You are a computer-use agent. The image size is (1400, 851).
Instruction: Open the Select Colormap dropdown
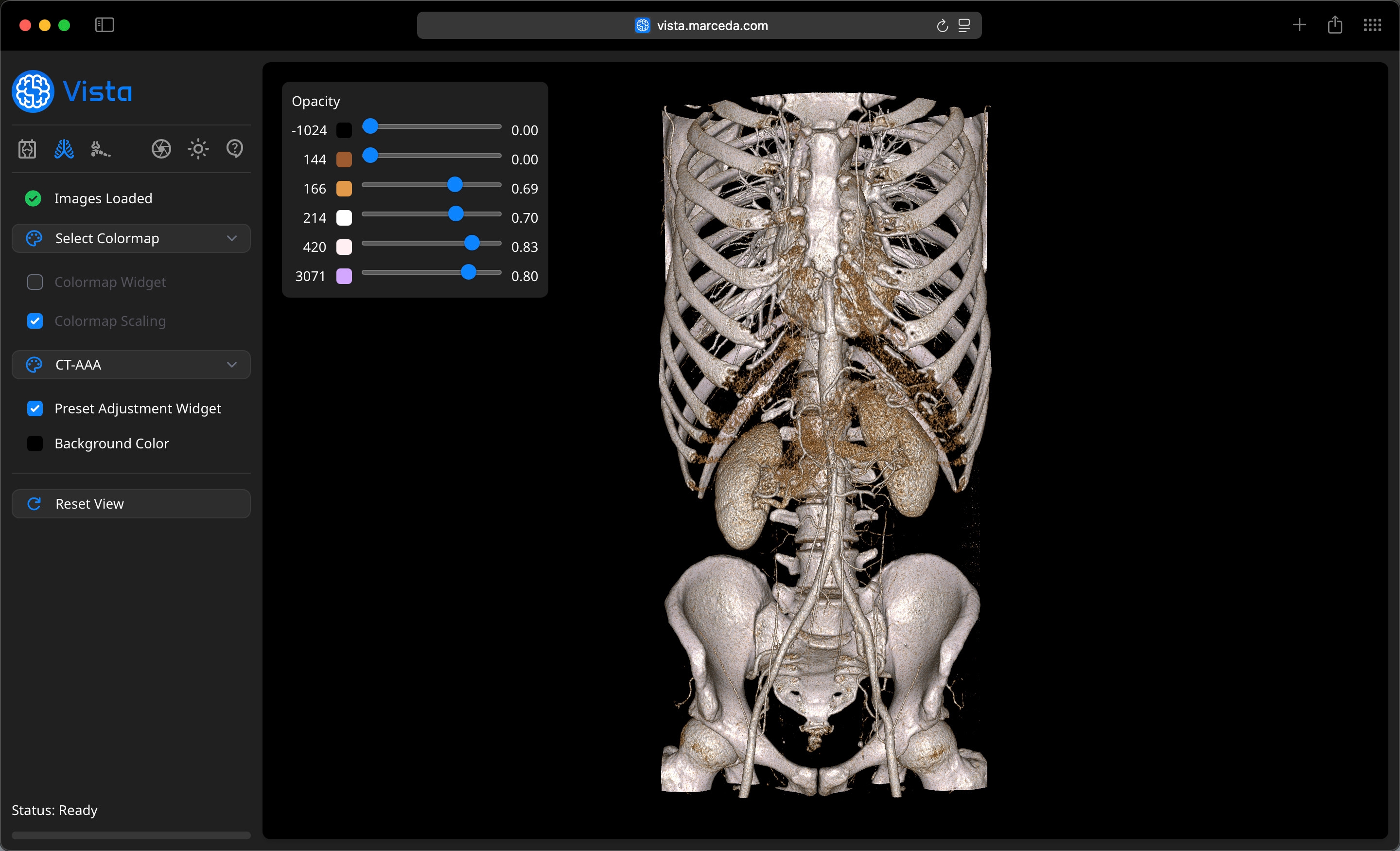coord(131,238)
